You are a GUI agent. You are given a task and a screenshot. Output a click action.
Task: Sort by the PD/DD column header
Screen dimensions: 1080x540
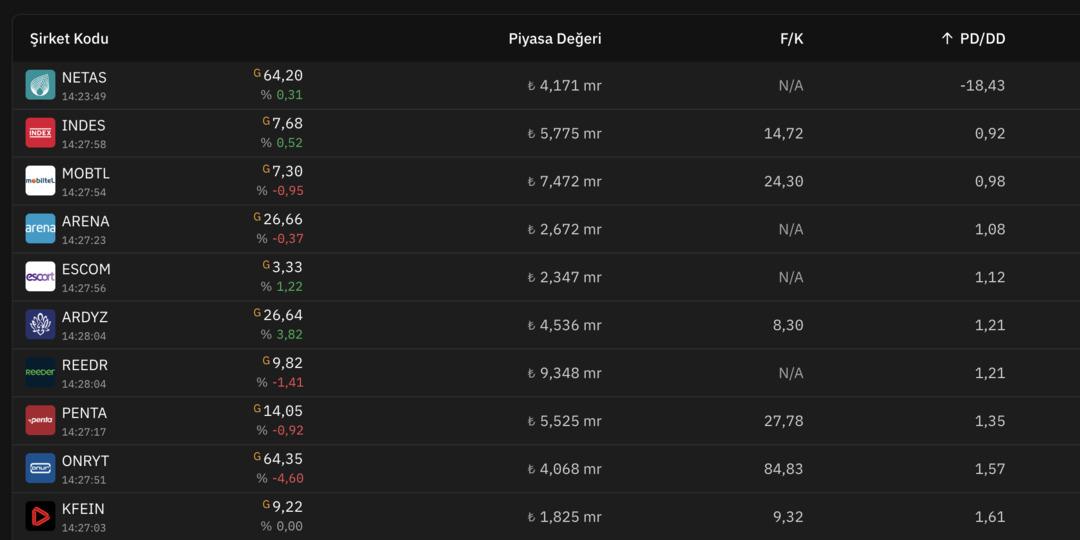[981, 39]
